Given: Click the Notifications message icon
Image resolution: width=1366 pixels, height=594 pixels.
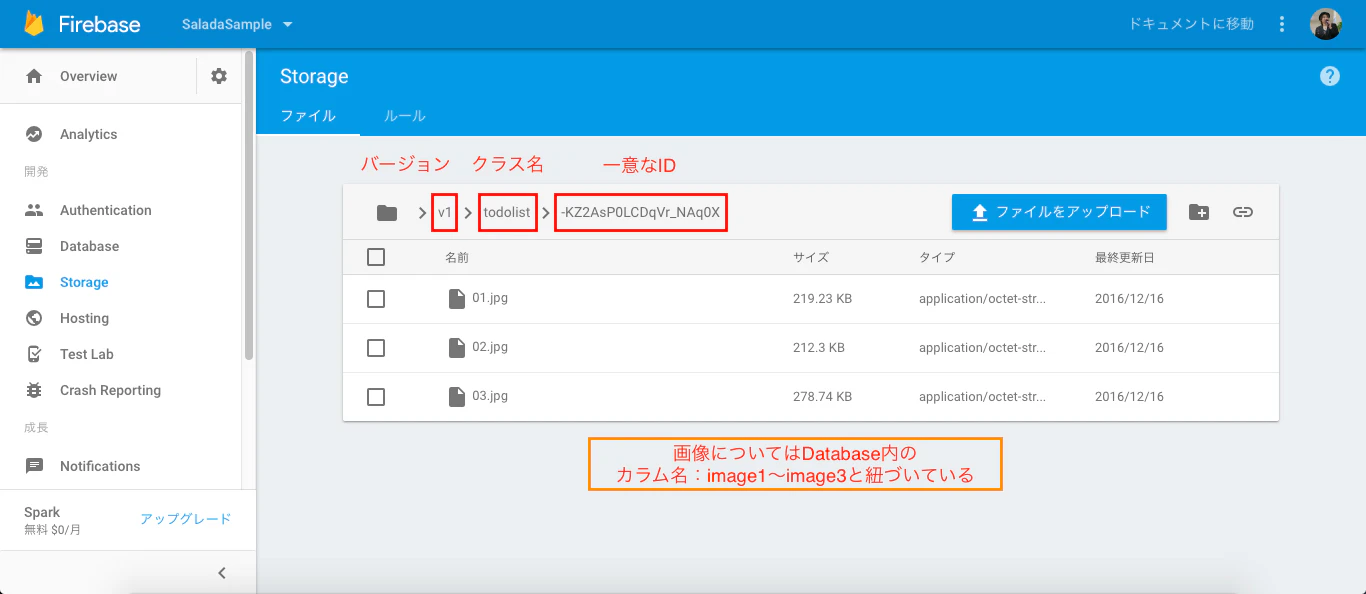Looking at the screenshot, I should tap(34, 466).
